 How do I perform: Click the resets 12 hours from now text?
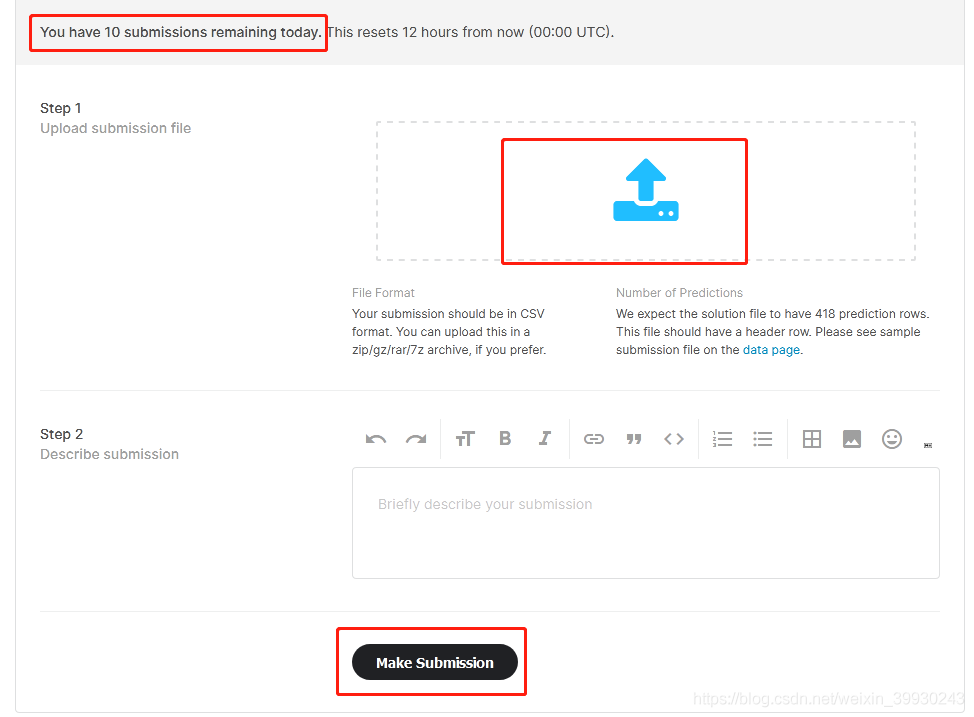(470, 32)
